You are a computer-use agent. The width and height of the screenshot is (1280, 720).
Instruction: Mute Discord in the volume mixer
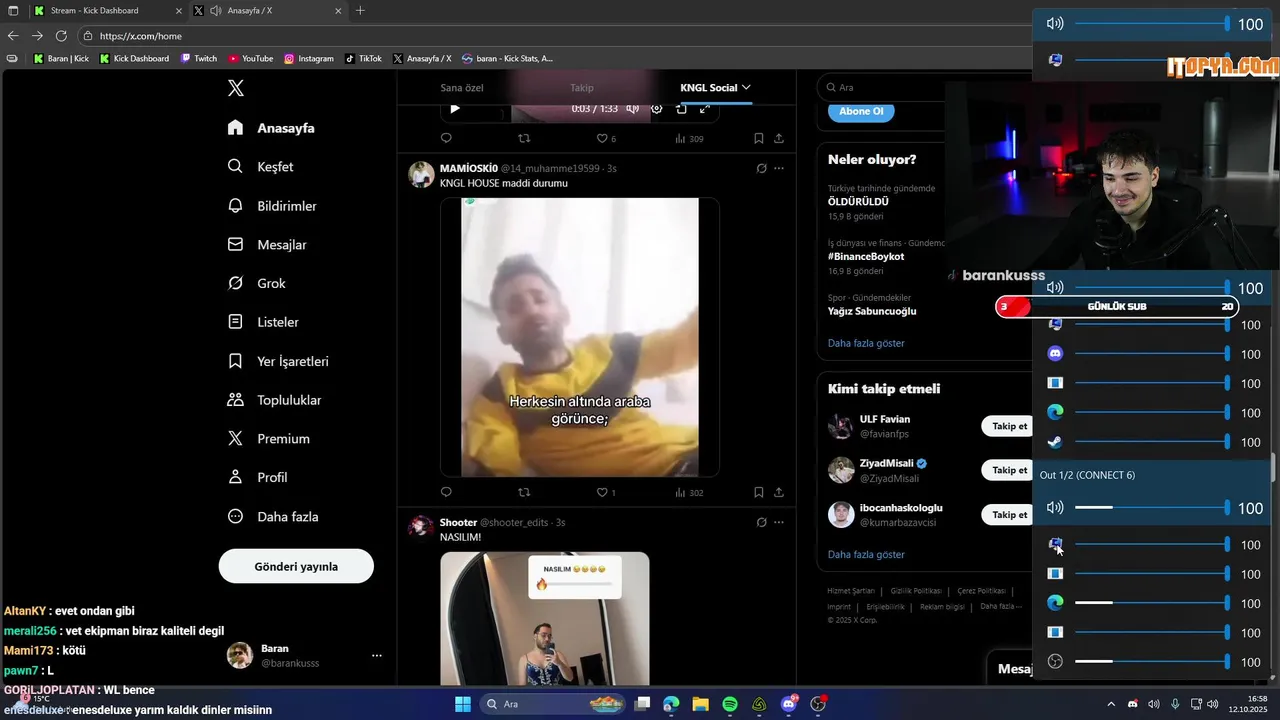coord(1055,354)
